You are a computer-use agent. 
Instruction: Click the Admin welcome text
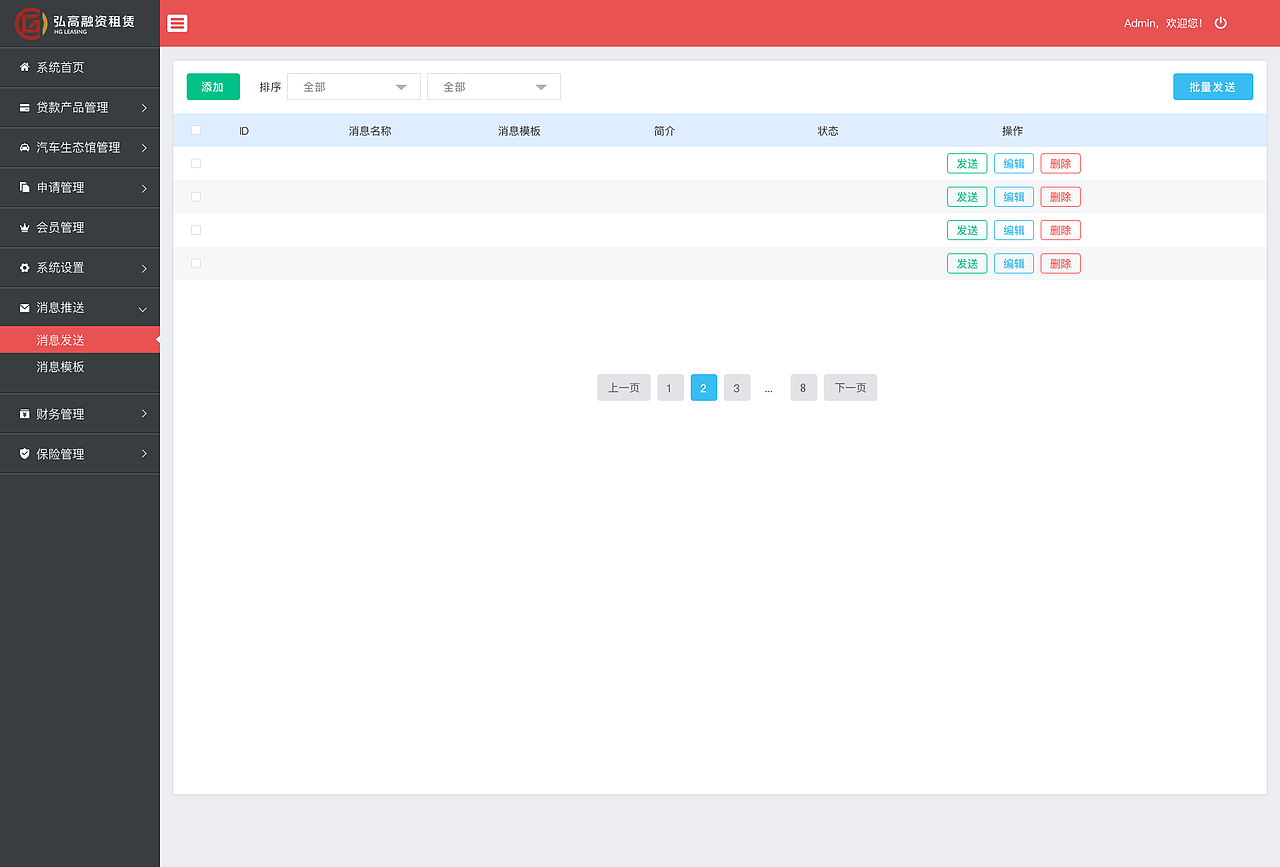pos(1163,23)
